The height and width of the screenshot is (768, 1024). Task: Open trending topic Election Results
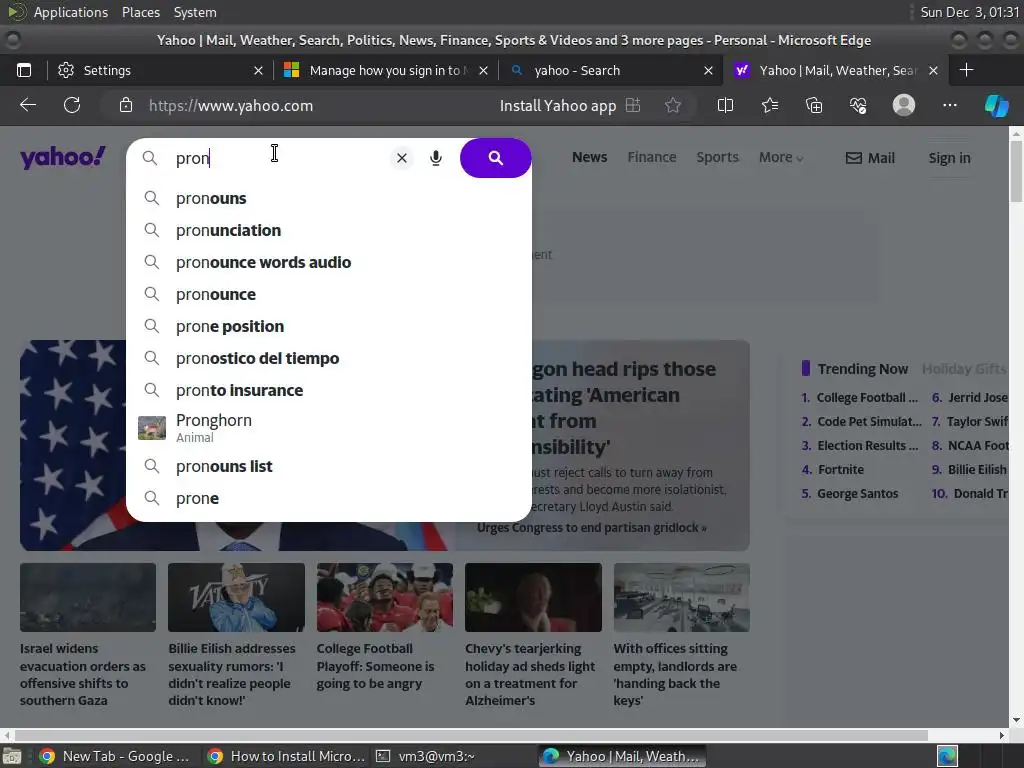(x=867, y=445)
